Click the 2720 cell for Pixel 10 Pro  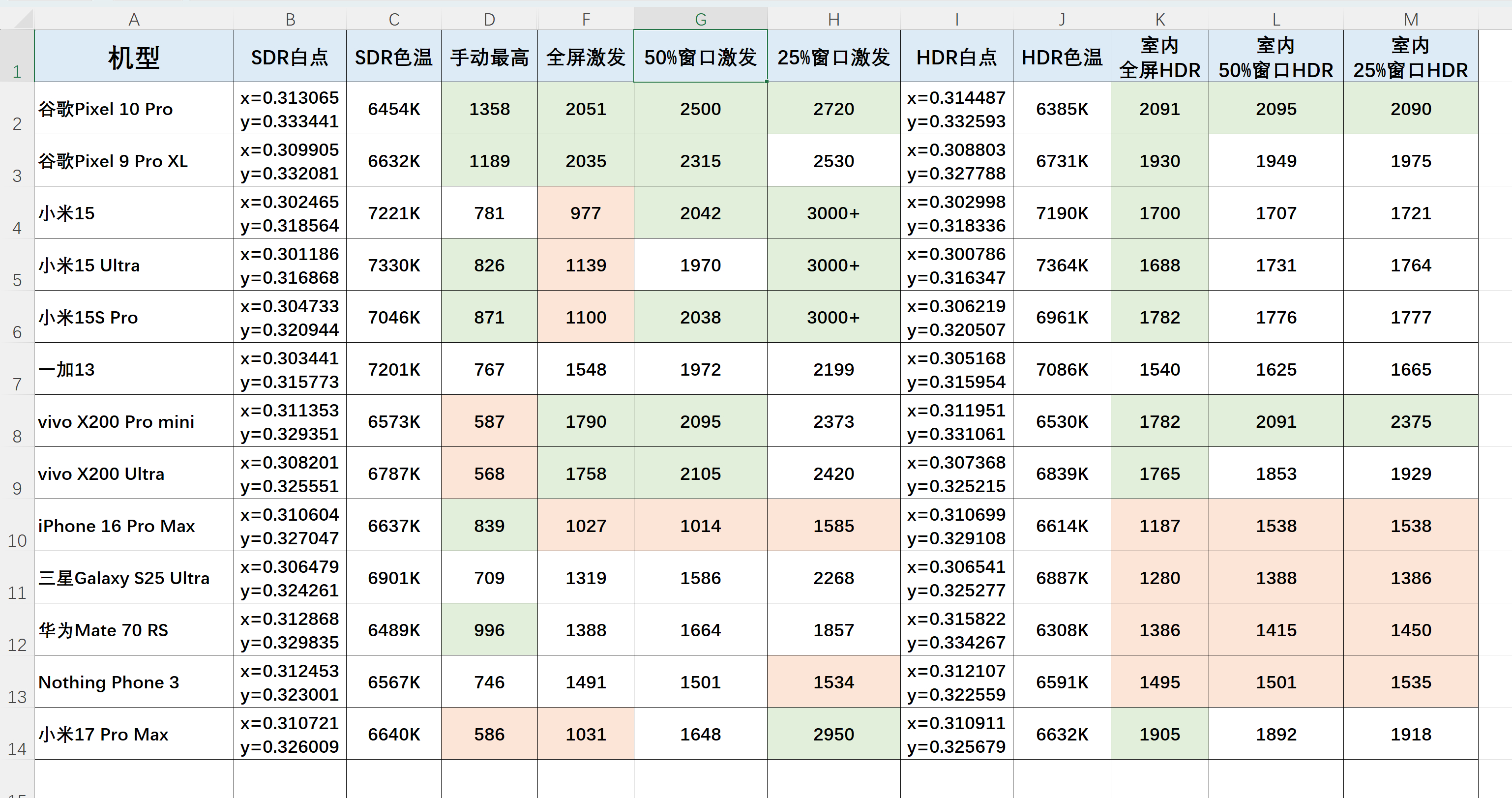(x=833, y=109)
